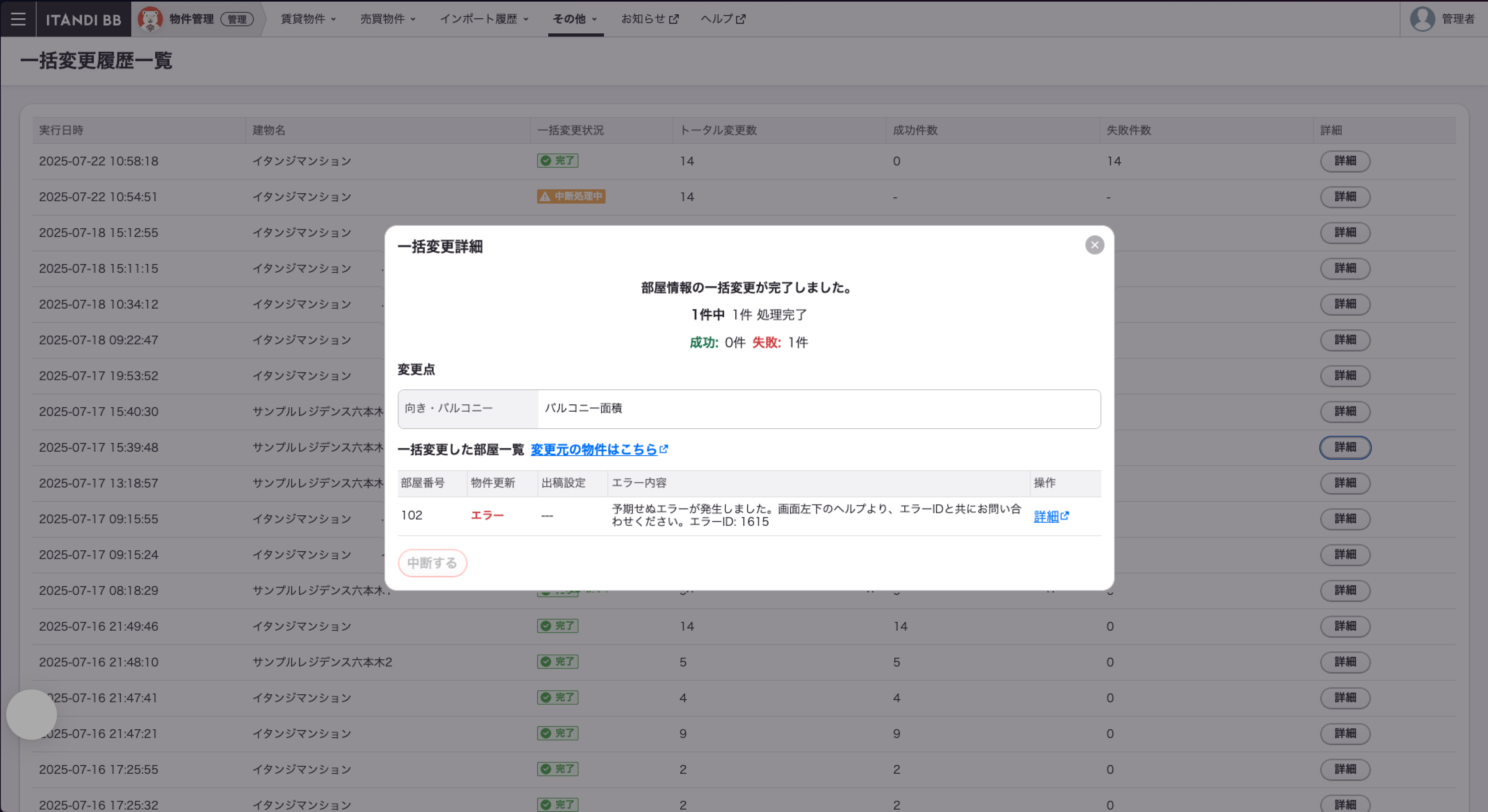Open 詳細 for 2025-07-17 19:53:52 row
This screenshot has height=812, width=1488.
(1345, 376)
